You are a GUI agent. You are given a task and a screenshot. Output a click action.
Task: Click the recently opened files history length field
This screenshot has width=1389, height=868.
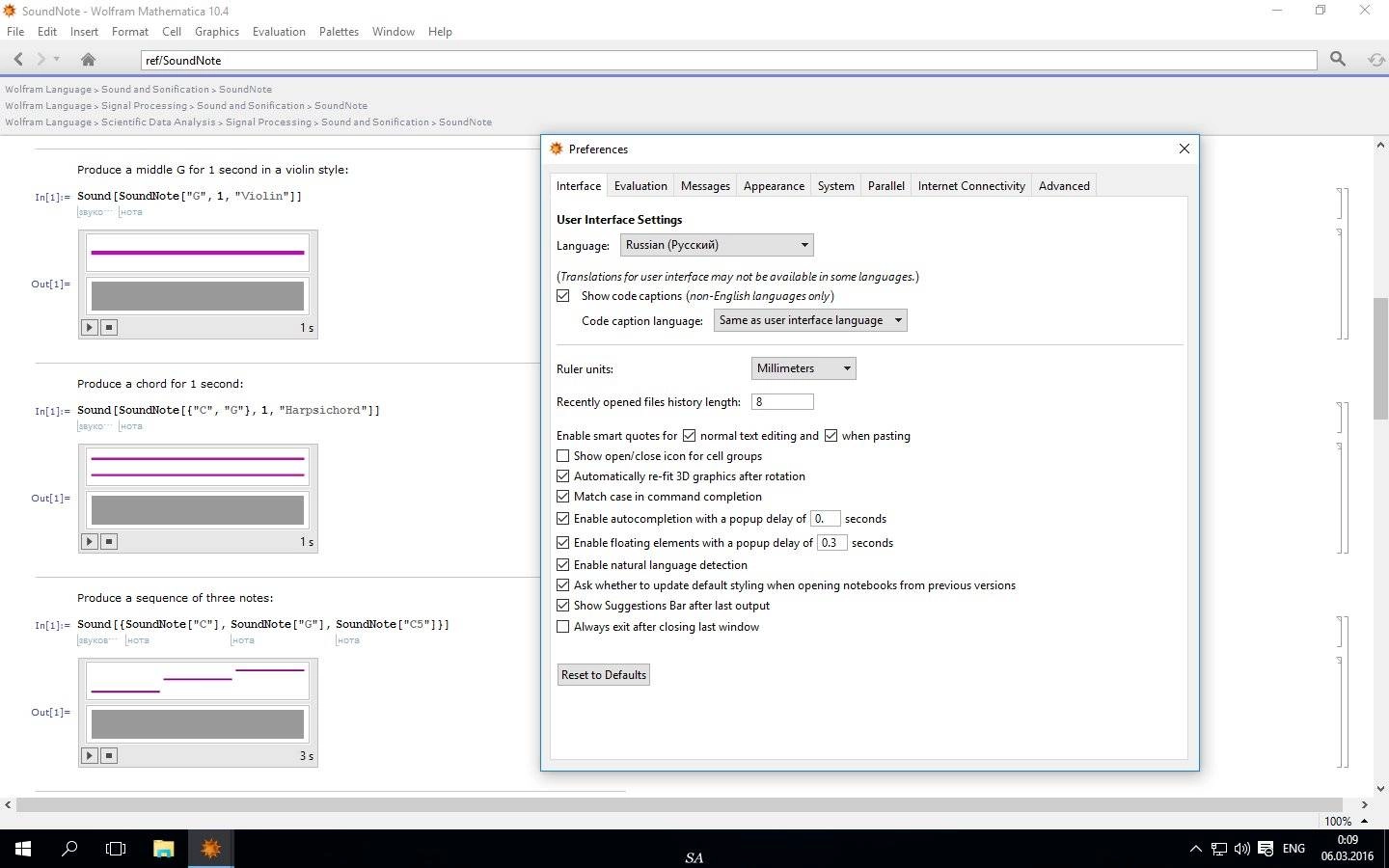pyautogui.click(x=782, y=401)
